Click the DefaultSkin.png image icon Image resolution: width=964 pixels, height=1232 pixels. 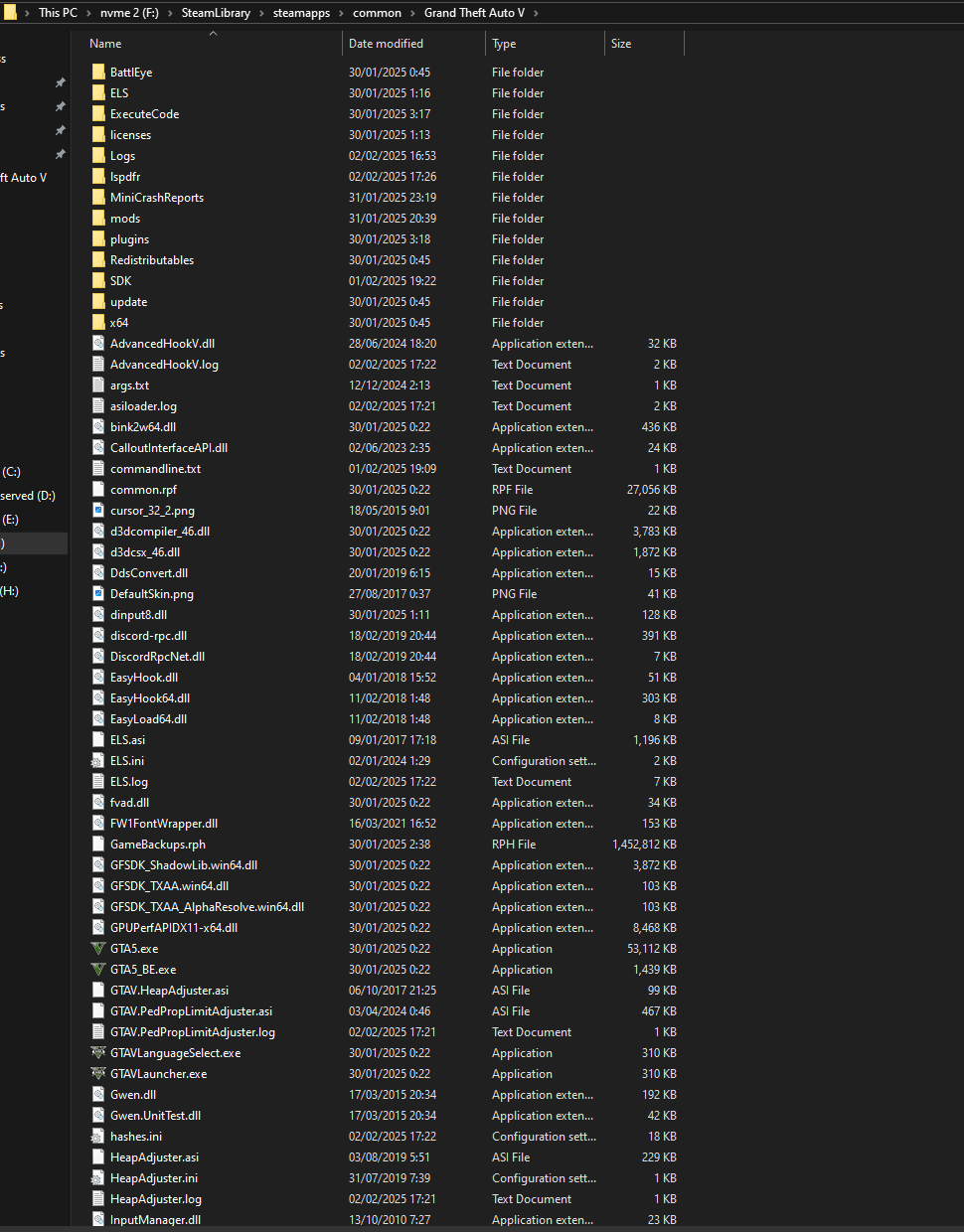pos(98,593)
